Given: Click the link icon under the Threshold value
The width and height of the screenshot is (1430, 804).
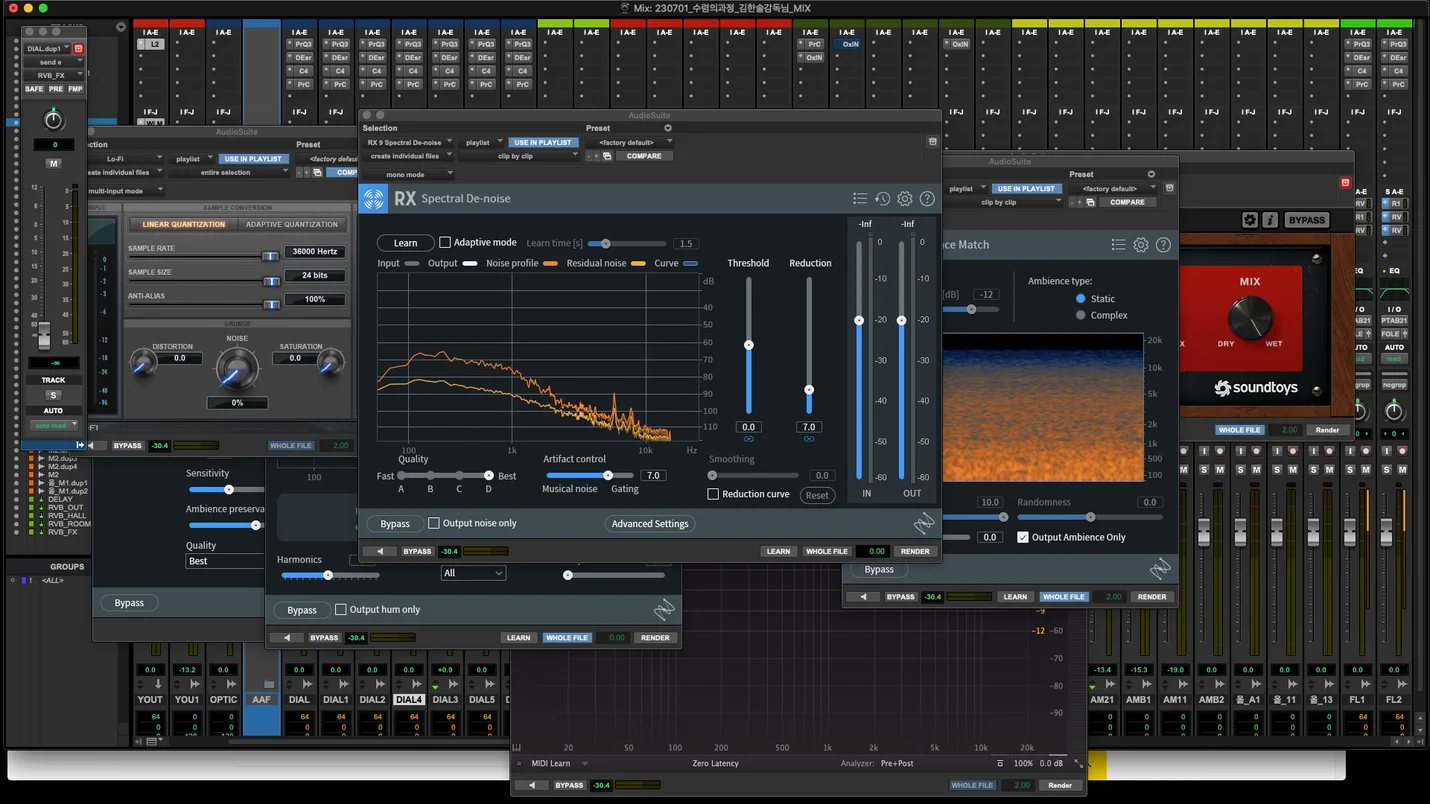Looking at the screenshot, I should (749, 439).
